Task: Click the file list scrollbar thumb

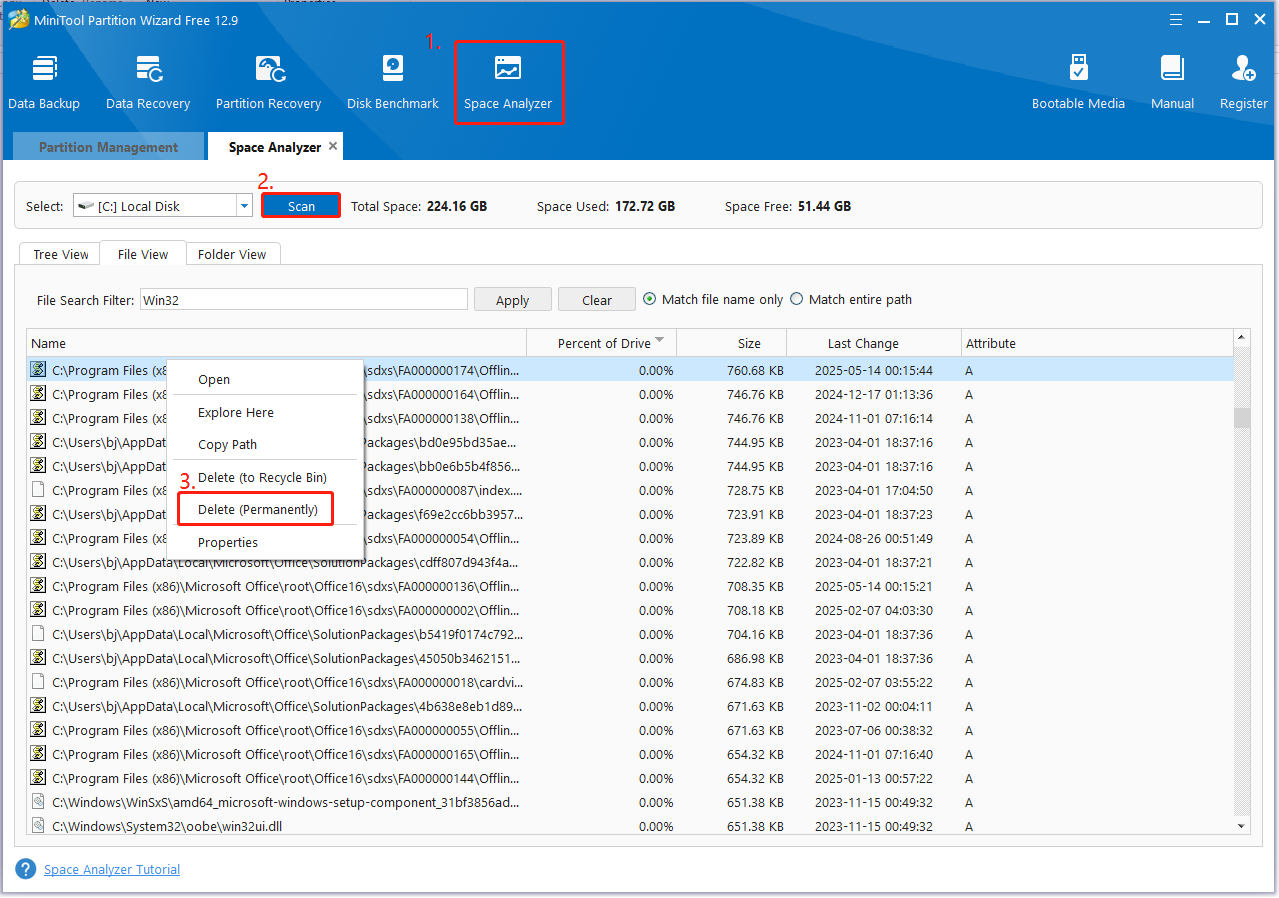Action: [1242, 417]
